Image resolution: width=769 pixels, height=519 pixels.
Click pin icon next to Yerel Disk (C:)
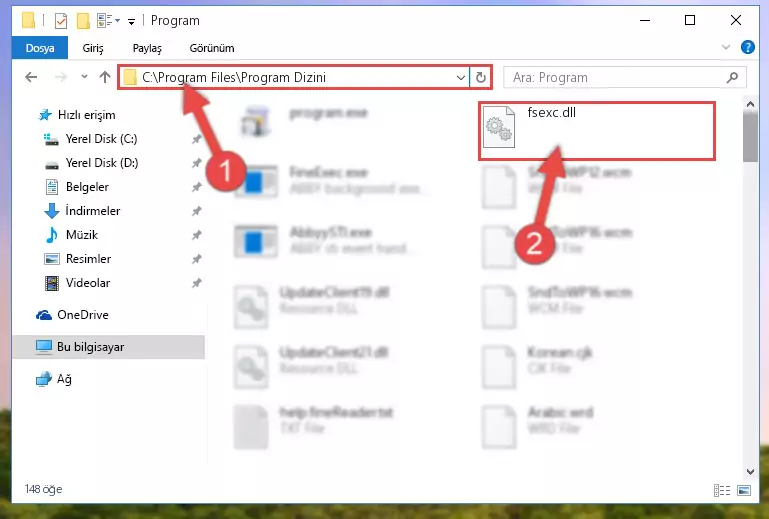click(197, 139)
